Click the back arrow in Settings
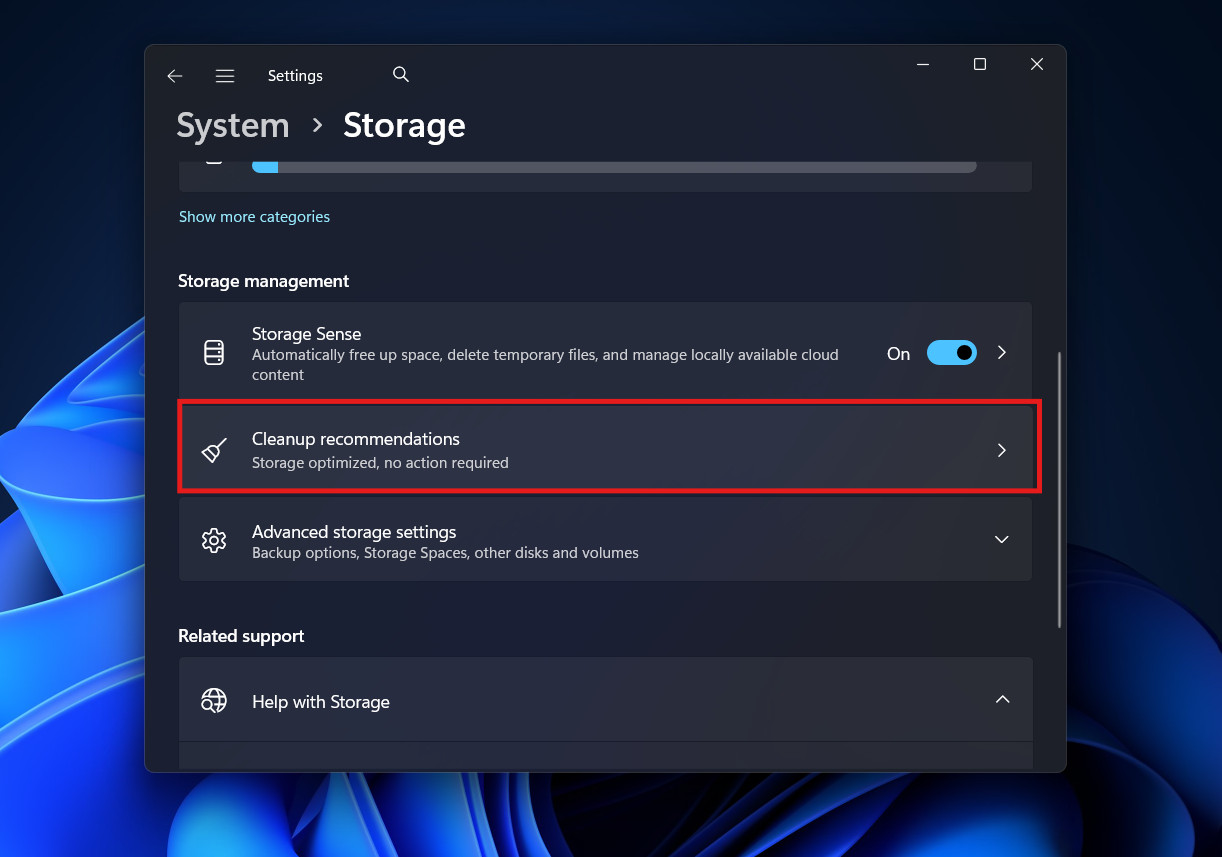The image size is (1222, 857). point(175,75)
